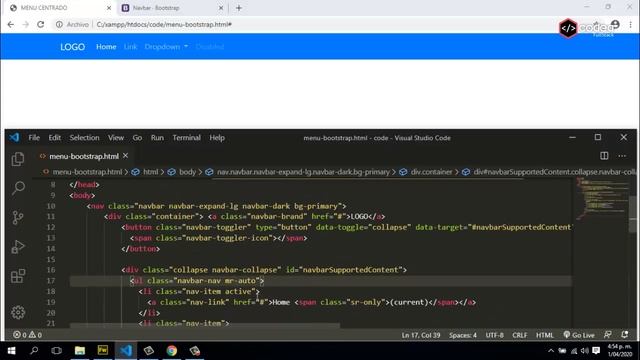The image size is (640, 360).
Task: Show hidden system tray icons
Action: click(x=551, y=351)
